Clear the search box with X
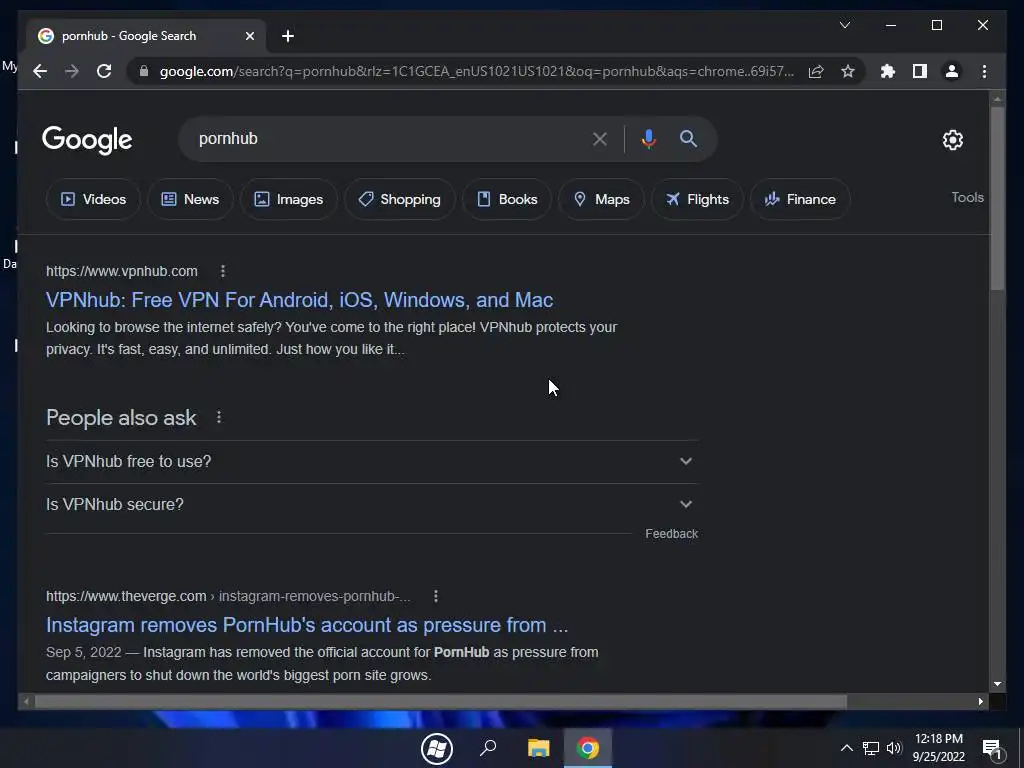The height and width of the screenshot is (768, 1024). 600,138
